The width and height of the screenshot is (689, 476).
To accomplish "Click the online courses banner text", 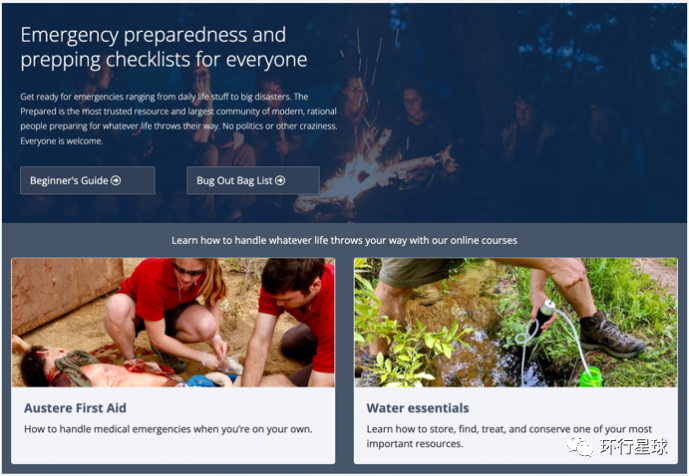I will coord(344,240).
